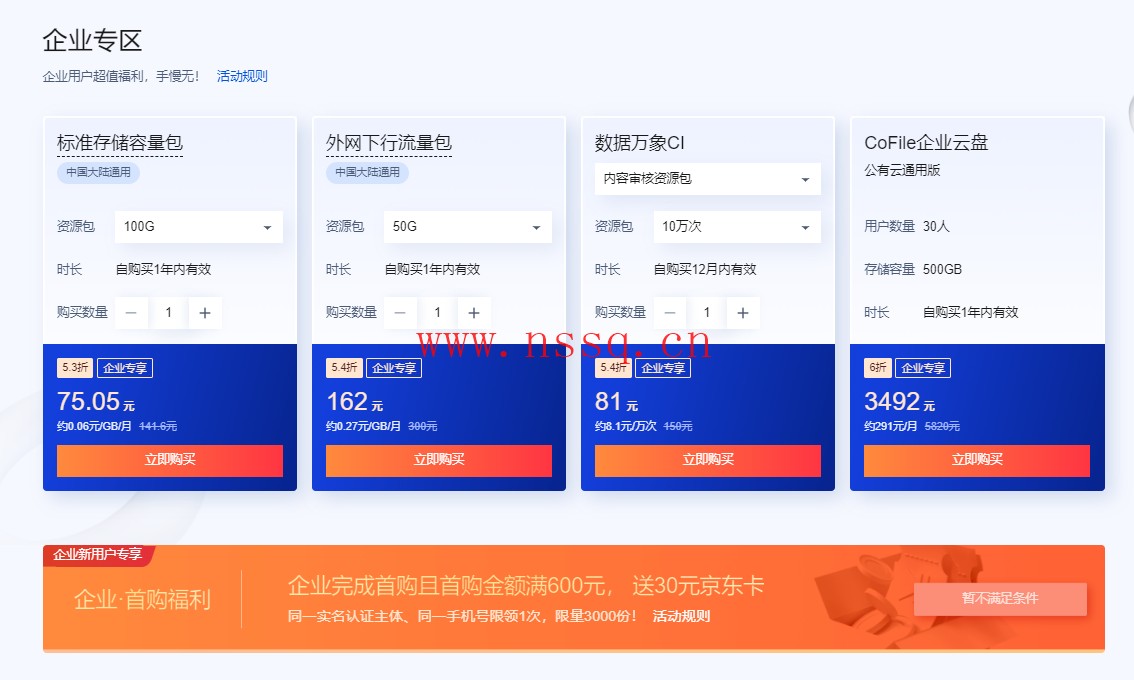Open the 10万次 resource pack dropdown
Viewport: 1134px width, 680px height.
(737, 227)
